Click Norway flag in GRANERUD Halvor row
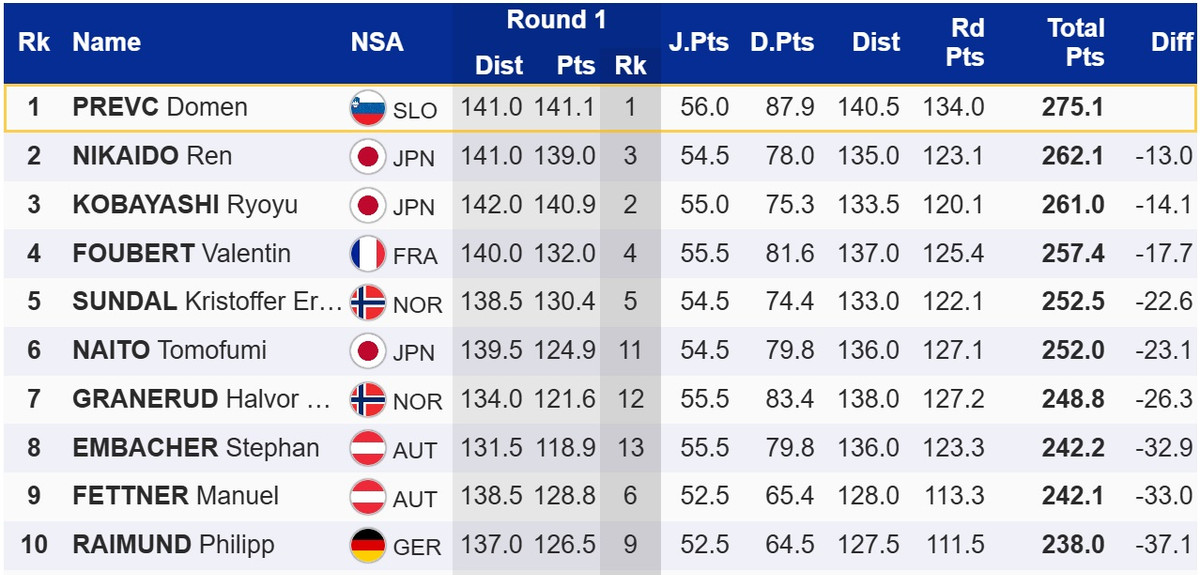Viewport: 1200px width, 575px height. click(368, 400)
